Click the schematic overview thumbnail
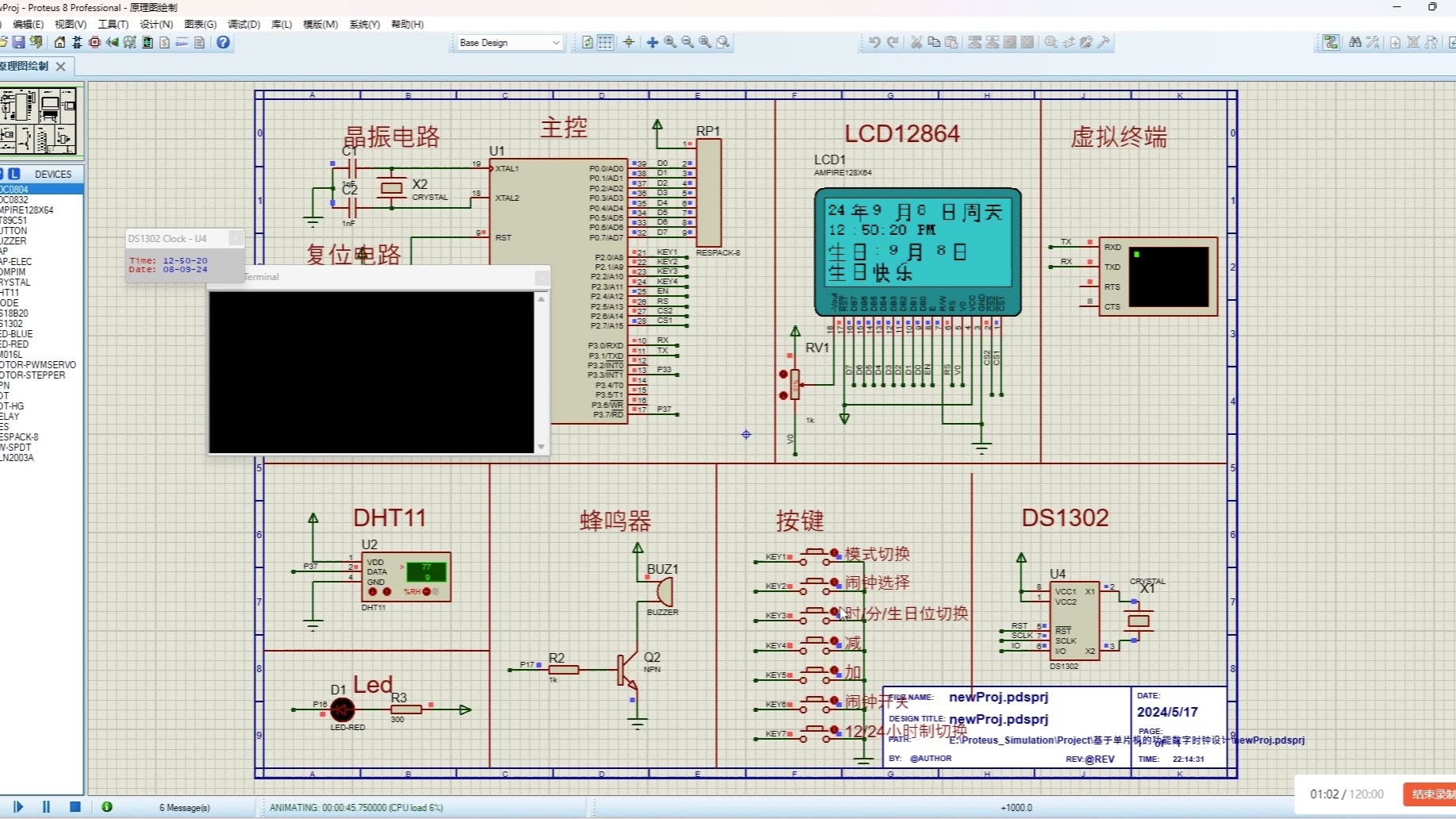Image resolution: width=1456 pixels, height=819 pixels. pos(40,121)
